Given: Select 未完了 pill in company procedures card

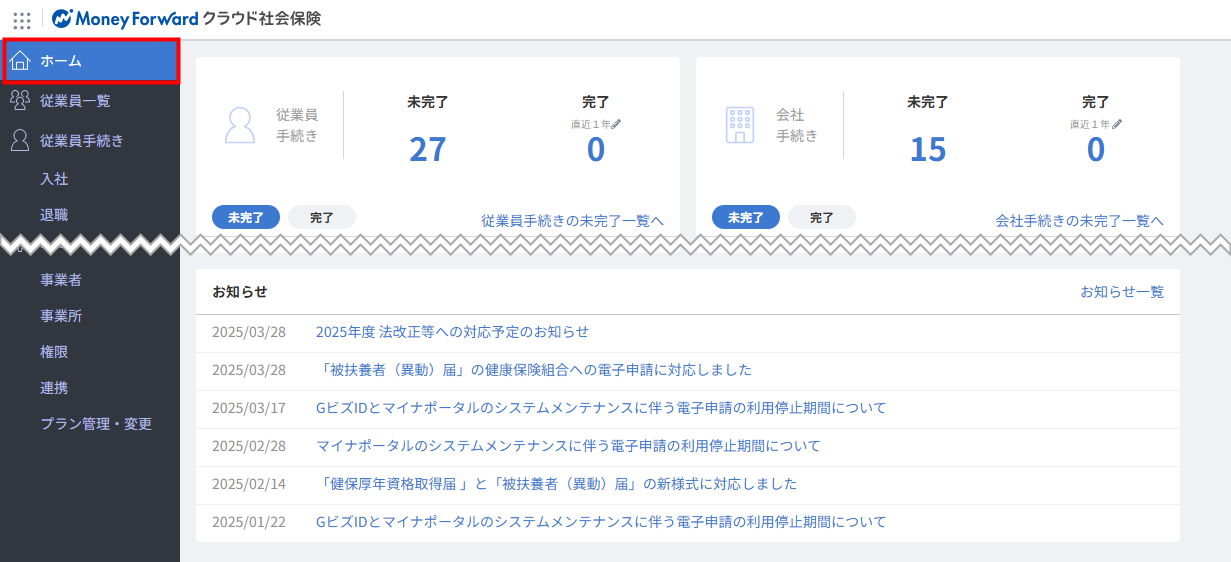Looking at the screenshot, I should point(746,217).
